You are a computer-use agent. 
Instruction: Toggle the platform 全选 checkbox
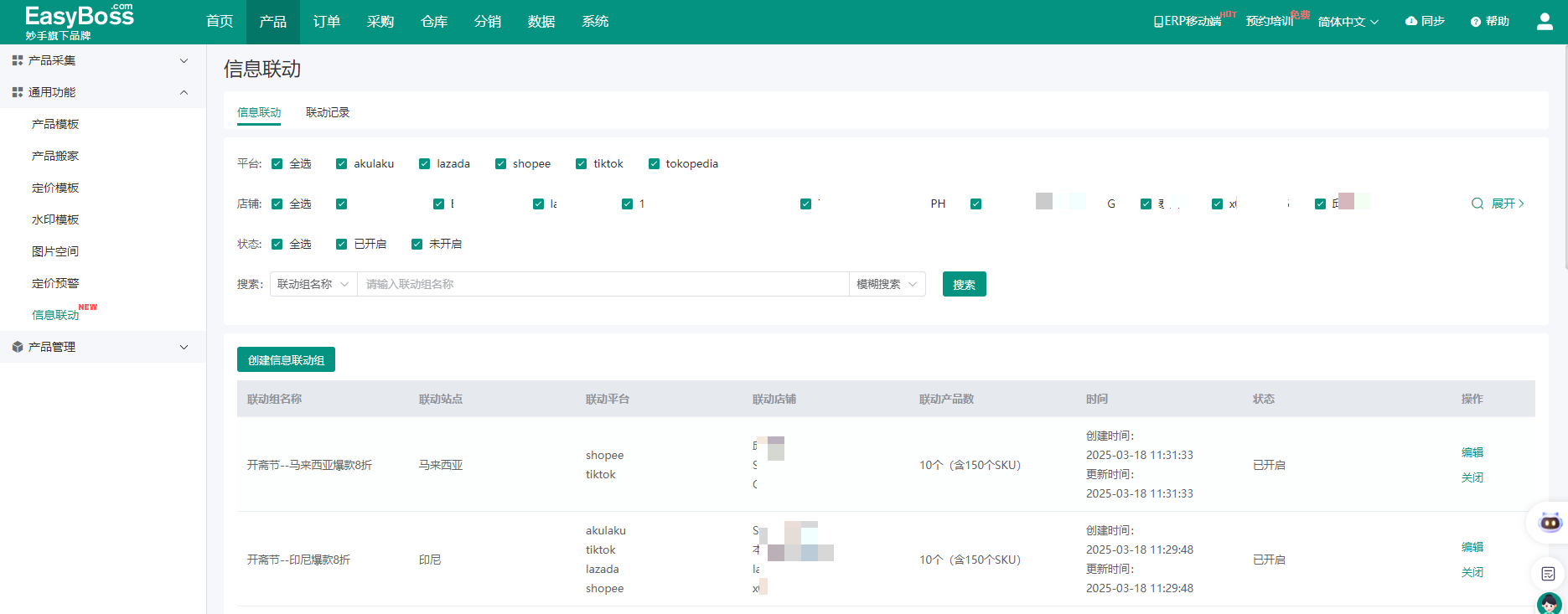pos(277,163)
